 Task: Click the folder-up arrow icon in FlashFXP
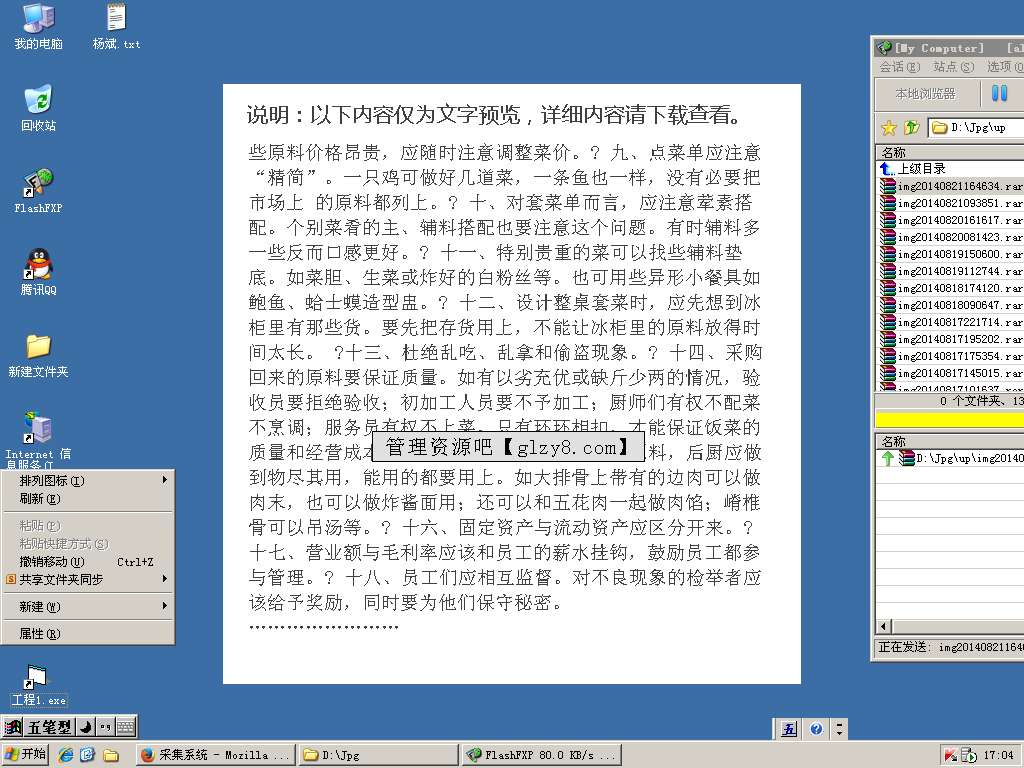(912, 127)
